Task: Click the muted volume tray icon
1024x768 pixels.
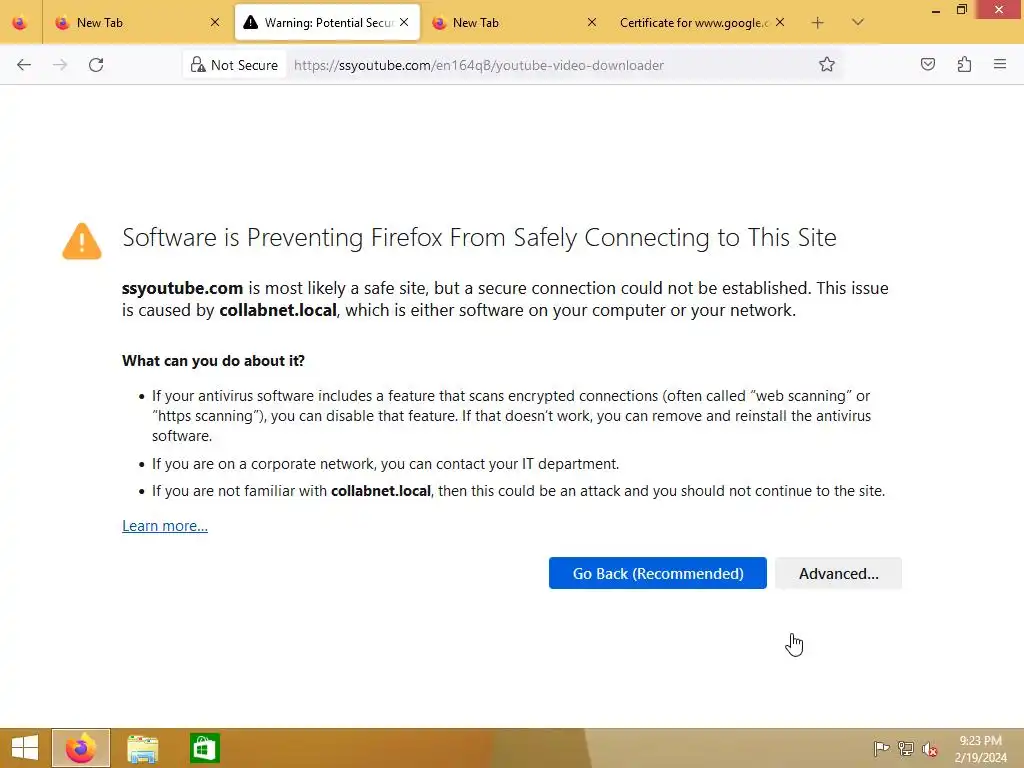Action: tap(930, 748)
